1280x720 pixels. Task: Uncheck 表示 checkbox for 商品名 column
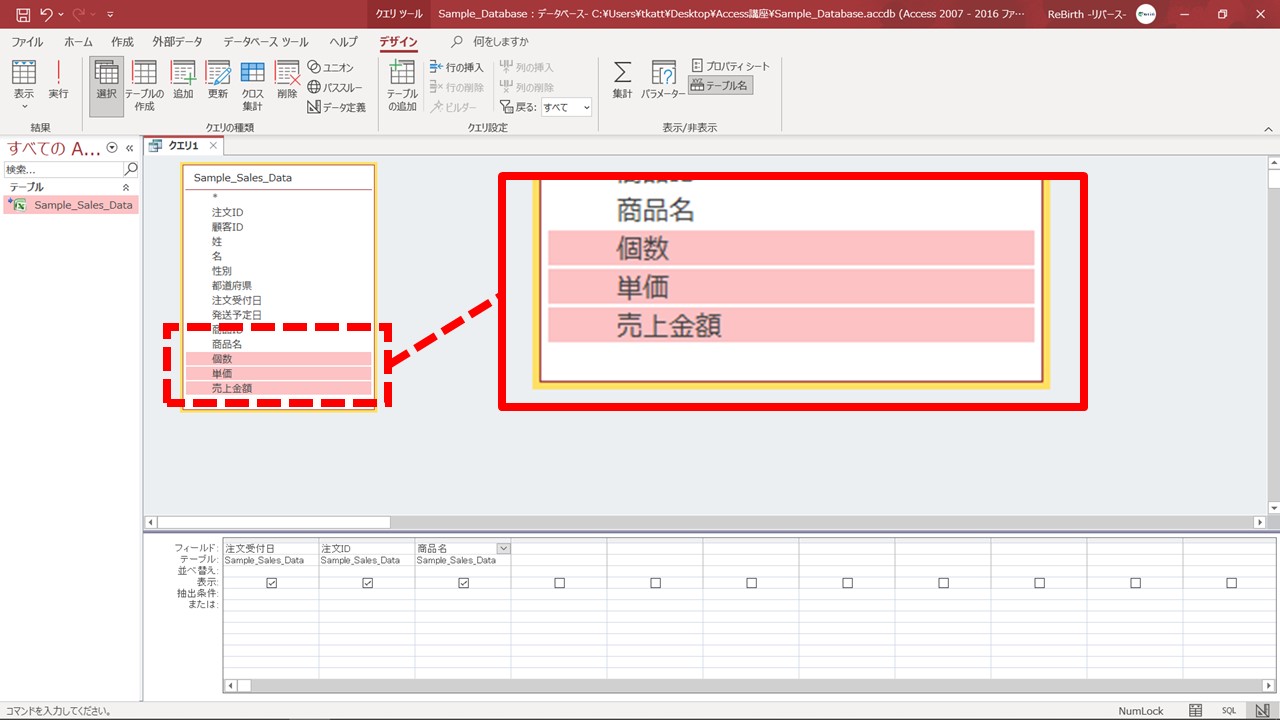(x=463, y=583)
